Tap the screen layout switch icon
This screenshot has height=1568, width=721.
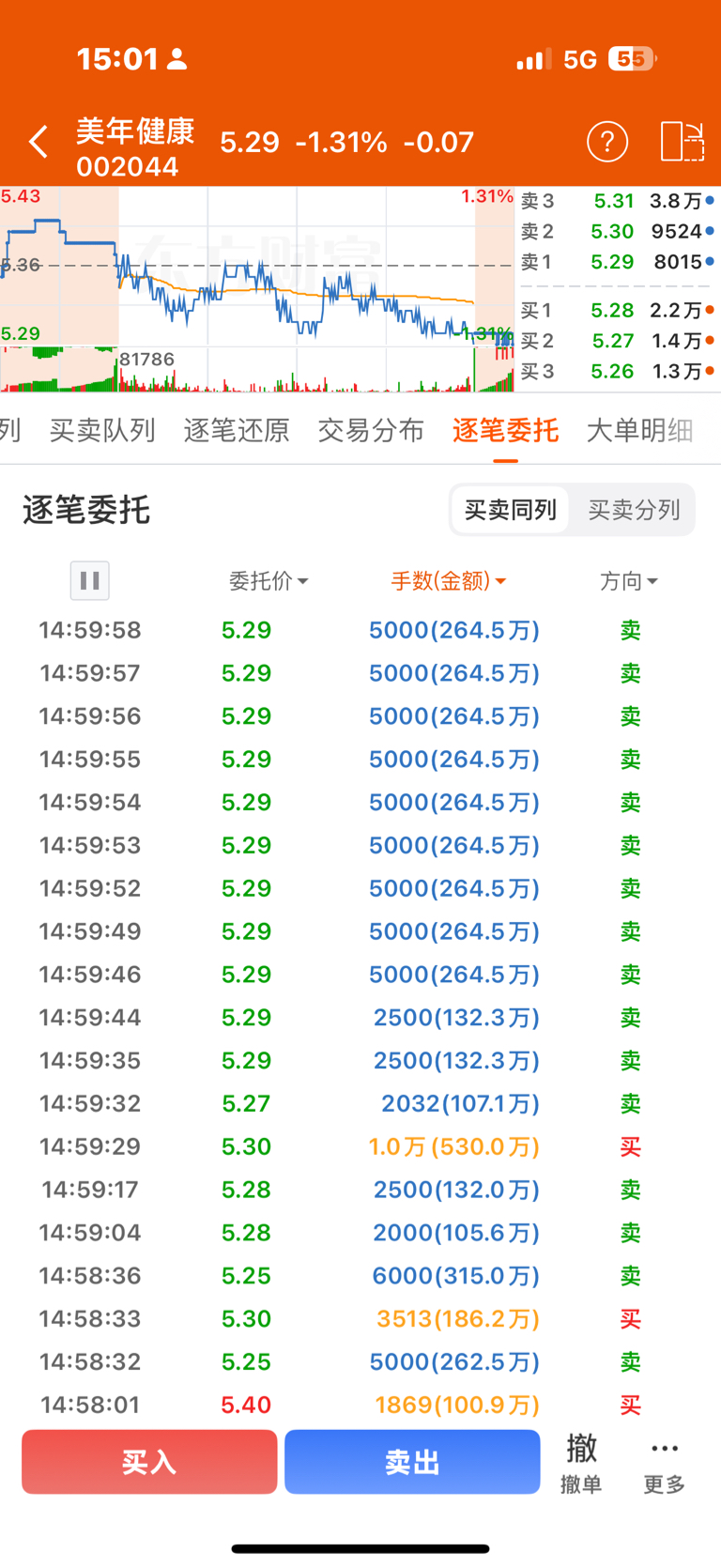[682, 142]
